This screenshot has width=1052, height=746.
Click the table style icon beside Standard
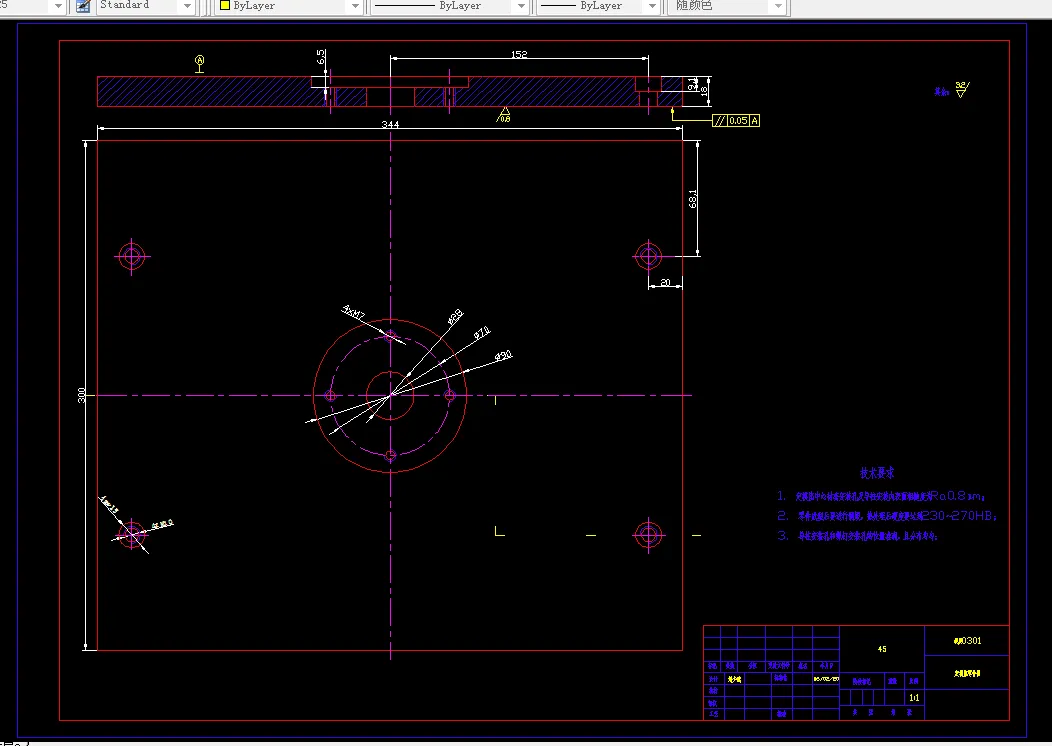(83, 6)
